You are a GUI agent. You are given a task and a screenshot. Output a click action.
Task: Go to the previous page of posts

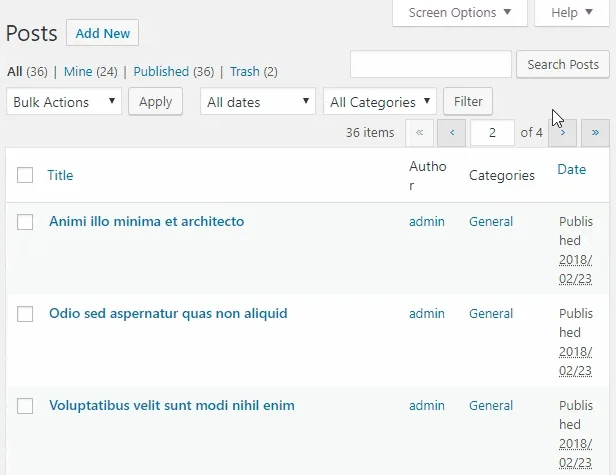452,132
